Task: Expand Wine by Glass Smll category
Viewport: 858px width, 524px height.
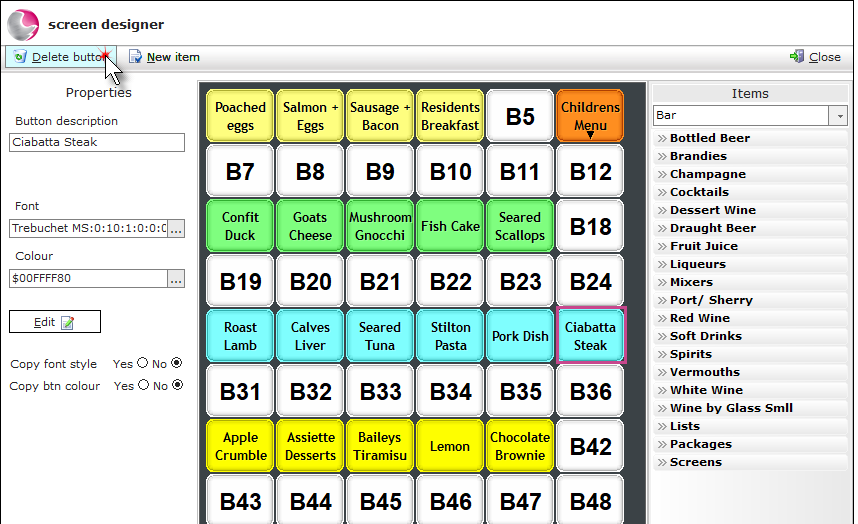Action: point(750,409)
